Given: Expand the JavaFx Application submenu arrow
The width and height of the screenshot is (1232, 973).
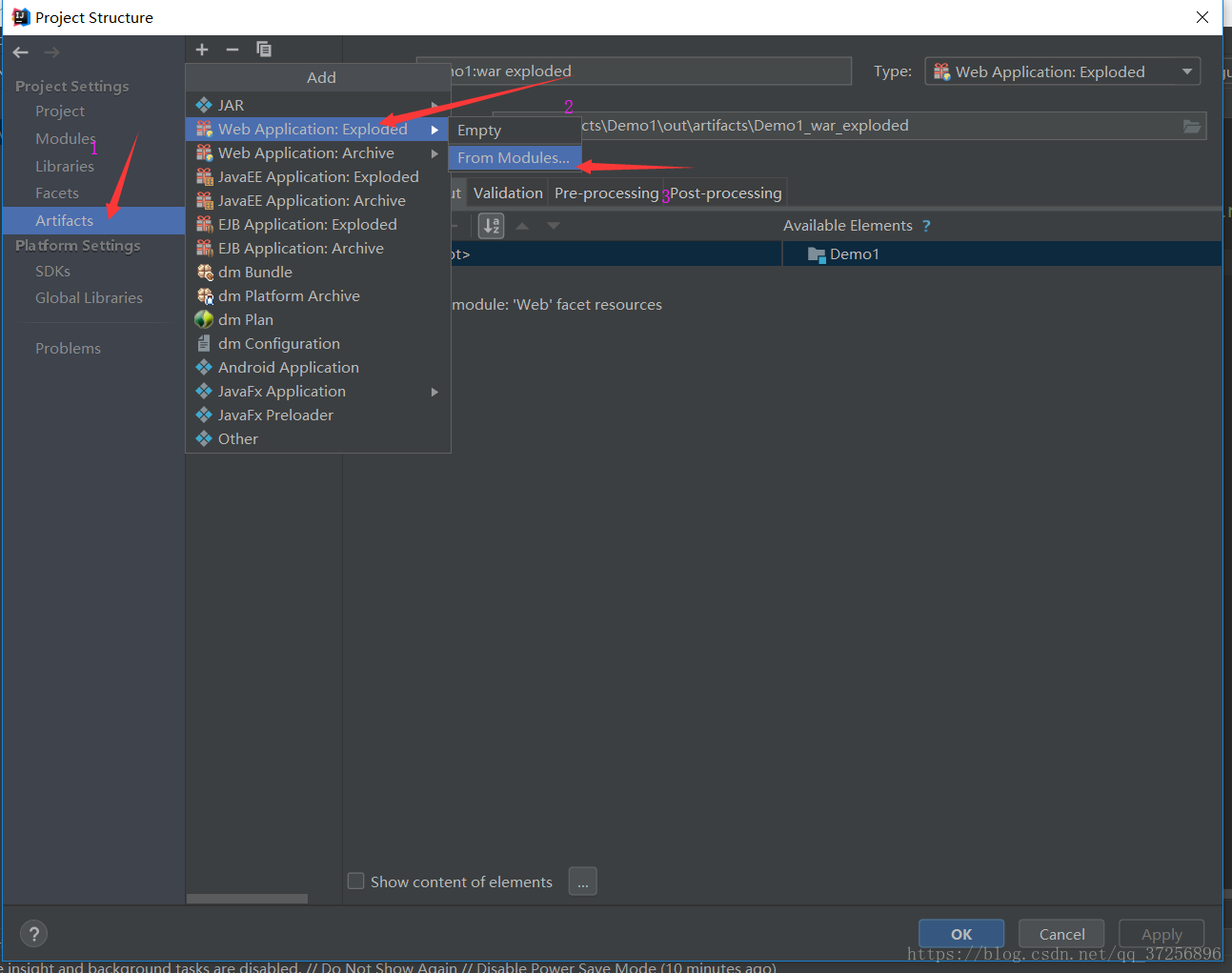Looking at the screenshot, I should pyautogui.click(x=434, y=392).
